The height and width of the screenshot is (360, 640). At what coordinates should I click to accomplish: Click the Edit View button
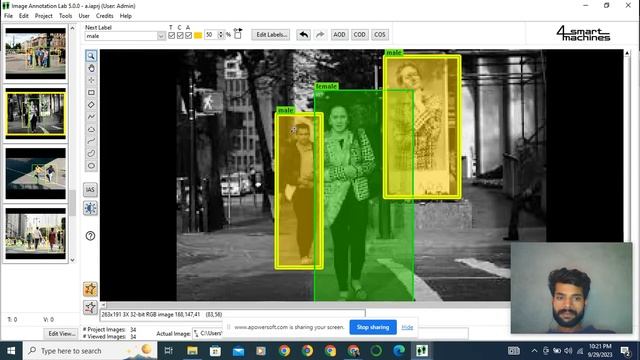pos(62,333)
